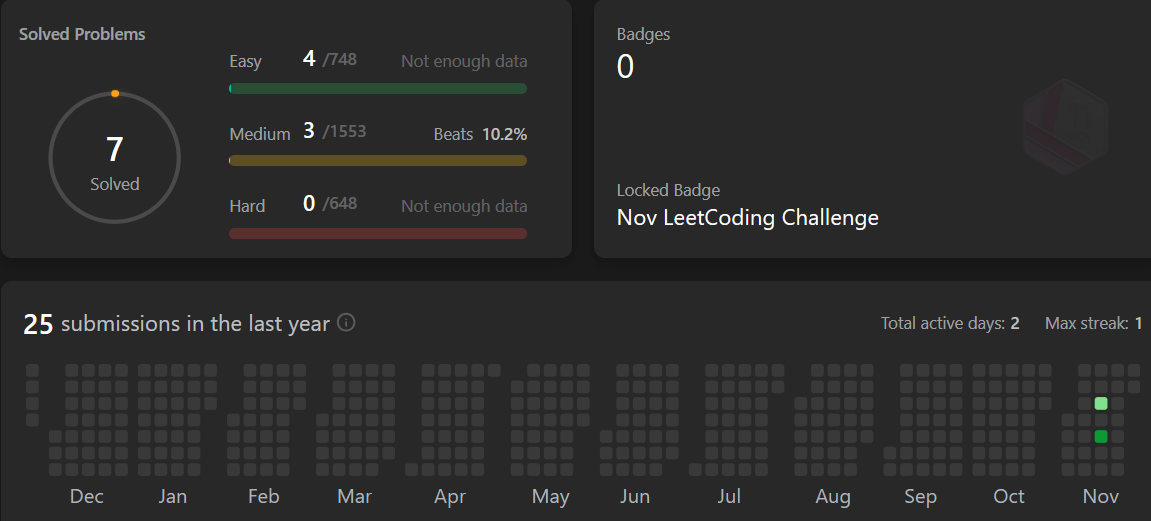The image size is (1151, 521).
Task: Click the Solved Problems heading
Action: (82, 34)
